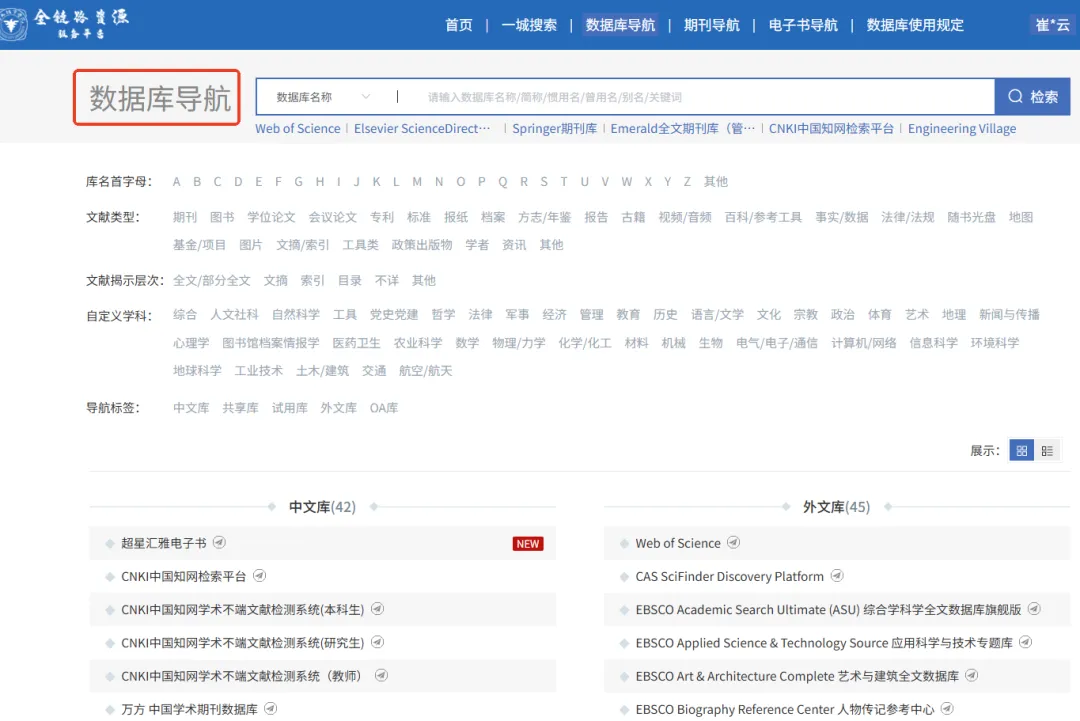Filter subject 航空/航天

pos(426,371)
